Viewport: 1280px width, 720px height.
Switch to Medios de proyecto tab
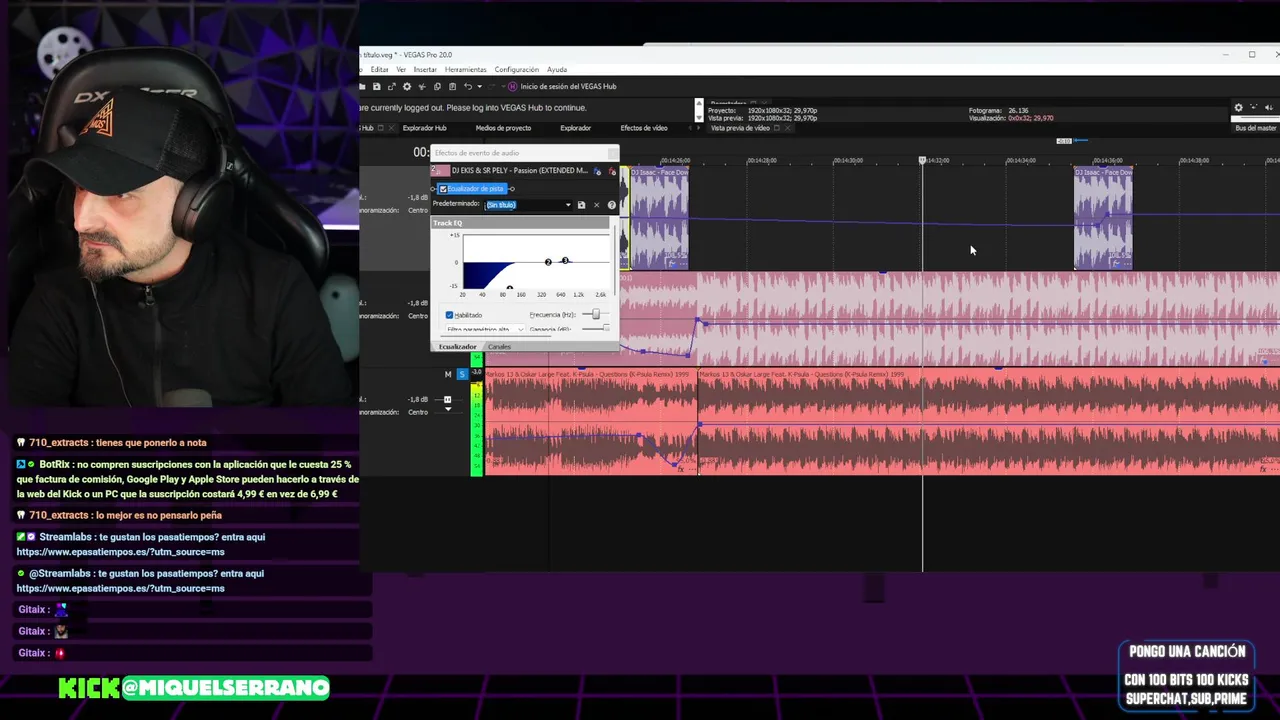click(x=503, y=128)
